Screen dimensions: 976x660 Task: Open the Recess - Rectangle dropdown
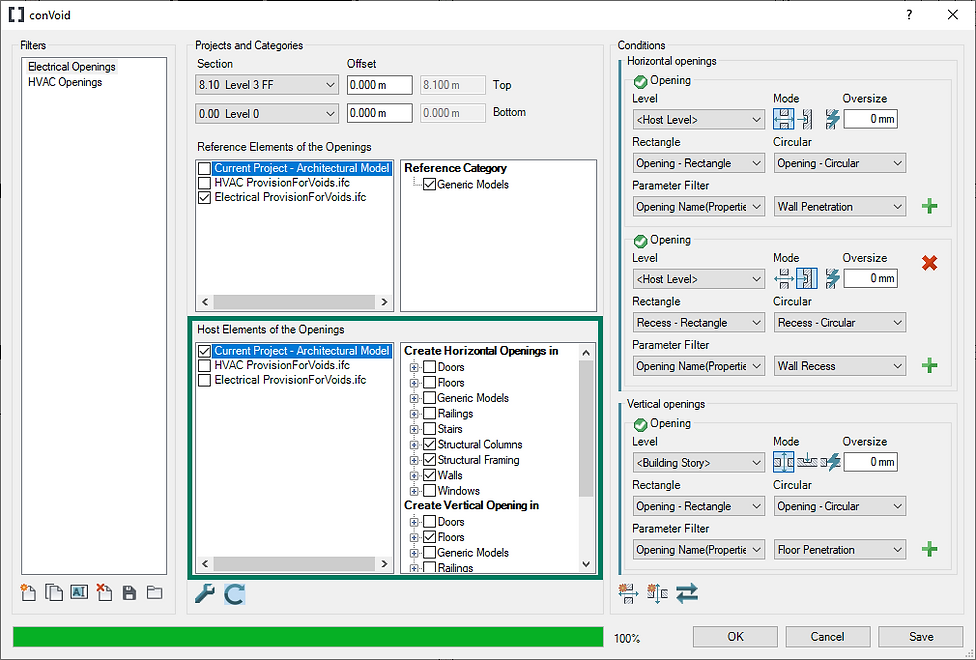[x=698, y=322]
